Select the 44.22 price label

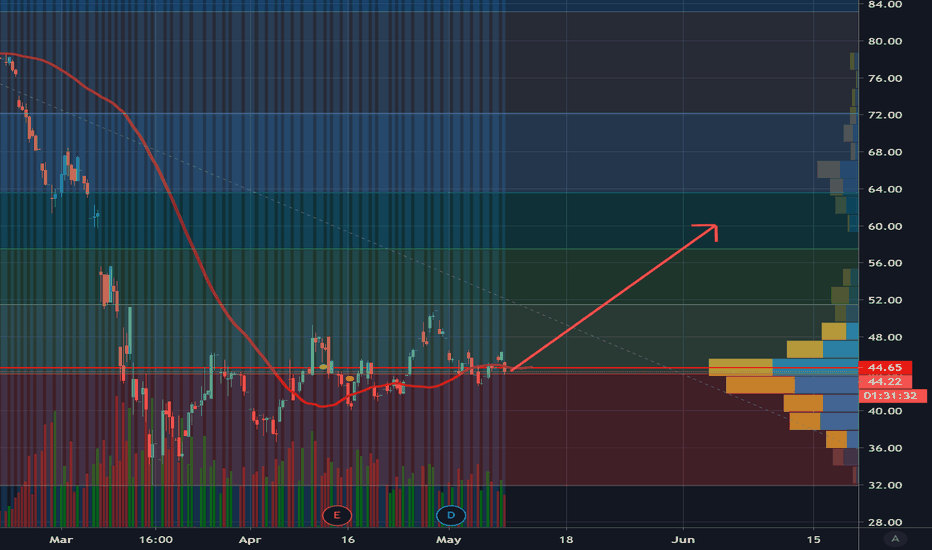pyautogui.click(x=885, y=382)
